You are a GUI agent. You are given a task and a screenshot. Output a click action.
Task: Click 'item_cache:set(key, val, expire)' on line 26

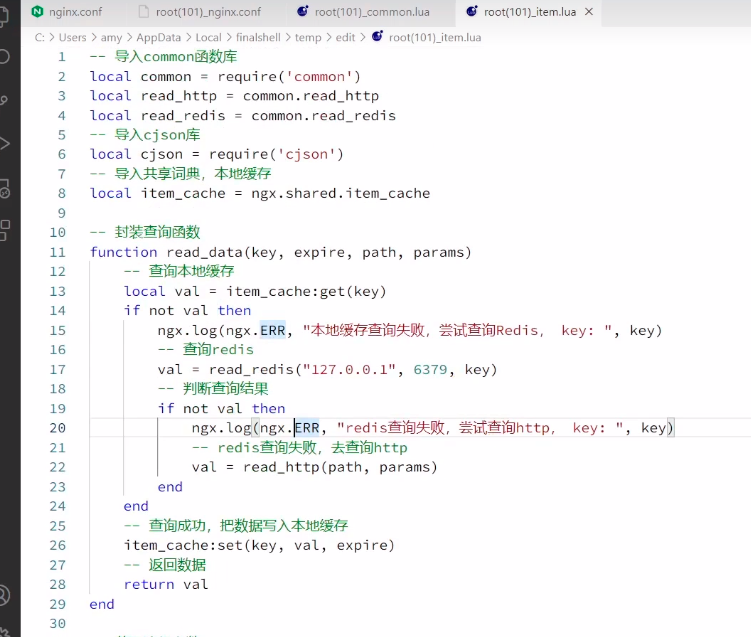(259, 545)
